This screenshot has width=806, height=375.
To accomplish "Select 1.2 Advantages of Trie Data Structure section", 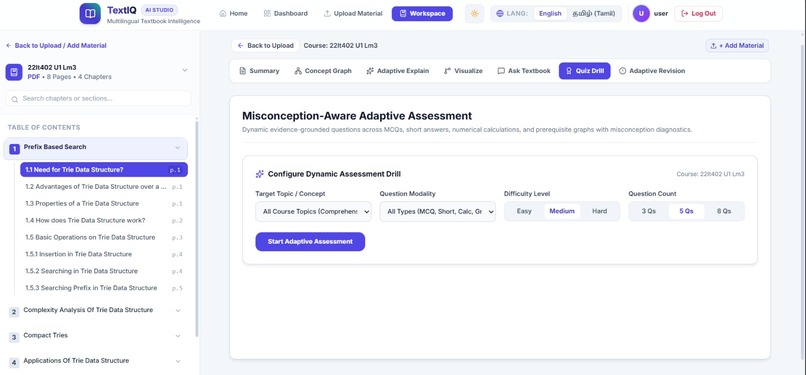I will pyautogui.click(x=104, y=186).
